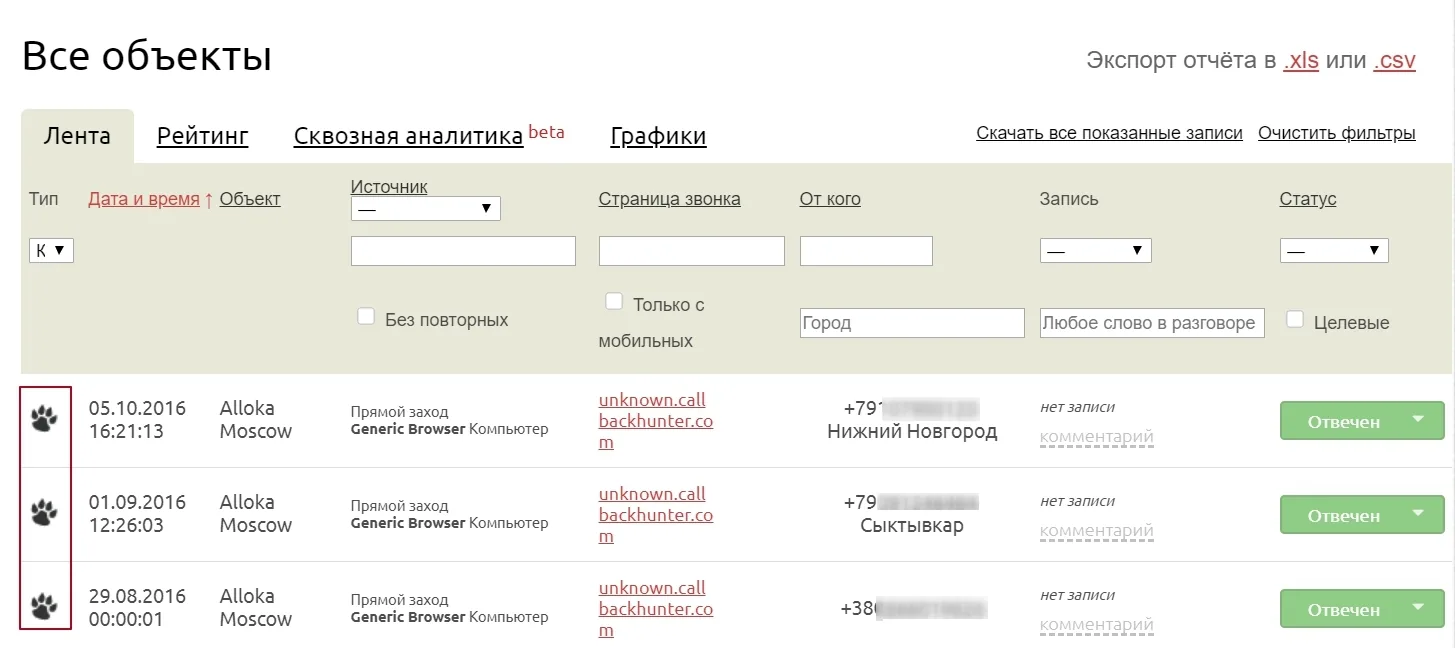The width and height of the screenshot is (1455, 648).
Task: Switch to the Лента tab
Action: 77,136
